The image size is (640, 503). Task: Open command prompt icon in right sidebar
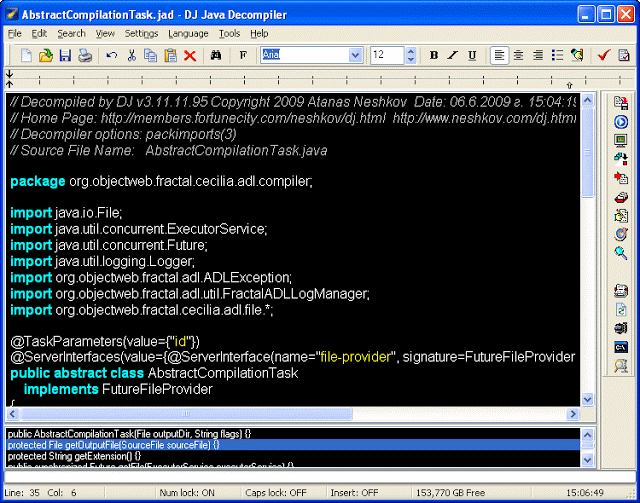point(621,347)
